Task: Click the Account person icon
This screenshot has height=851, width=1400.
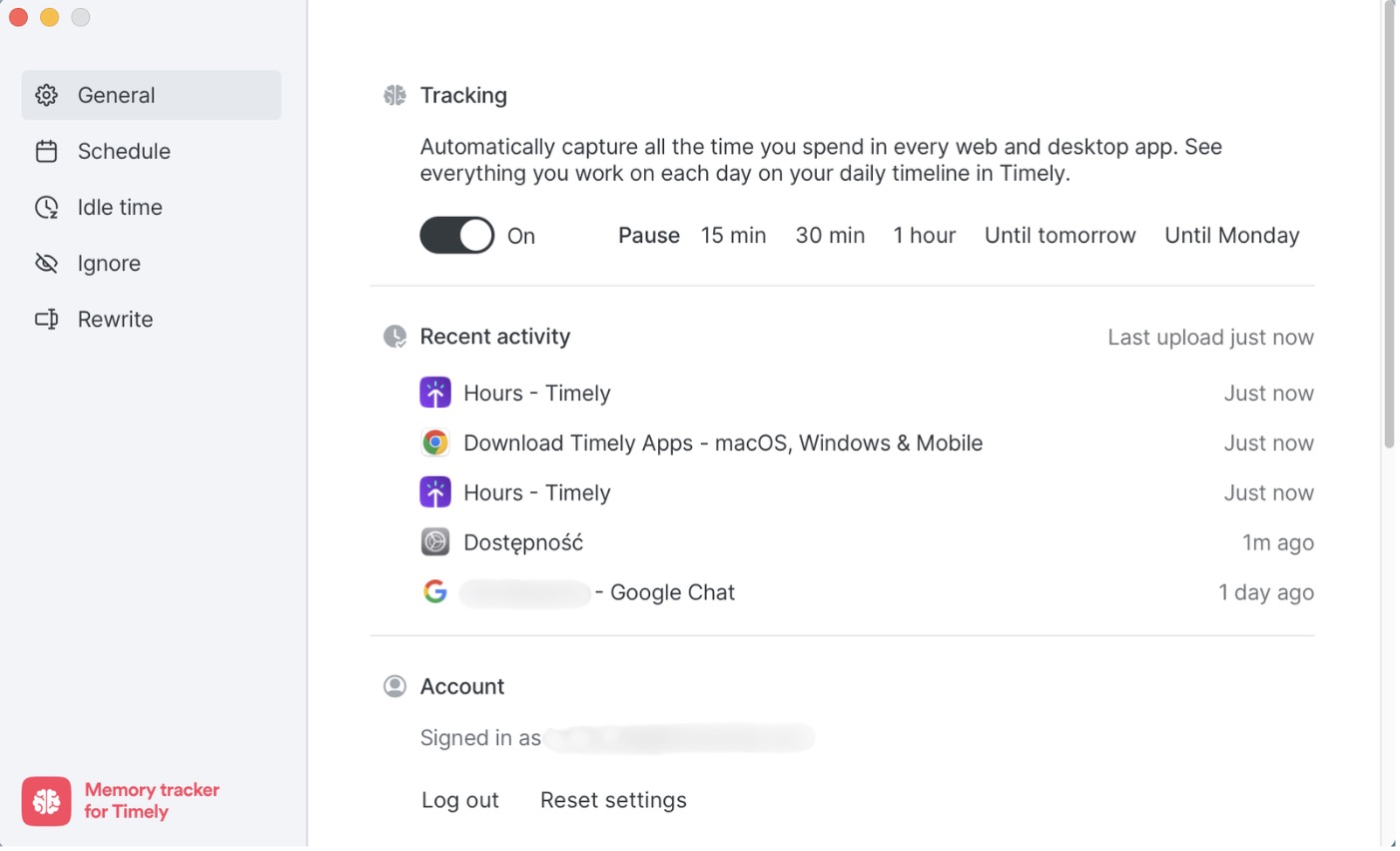Action: (x=394, y=686)
